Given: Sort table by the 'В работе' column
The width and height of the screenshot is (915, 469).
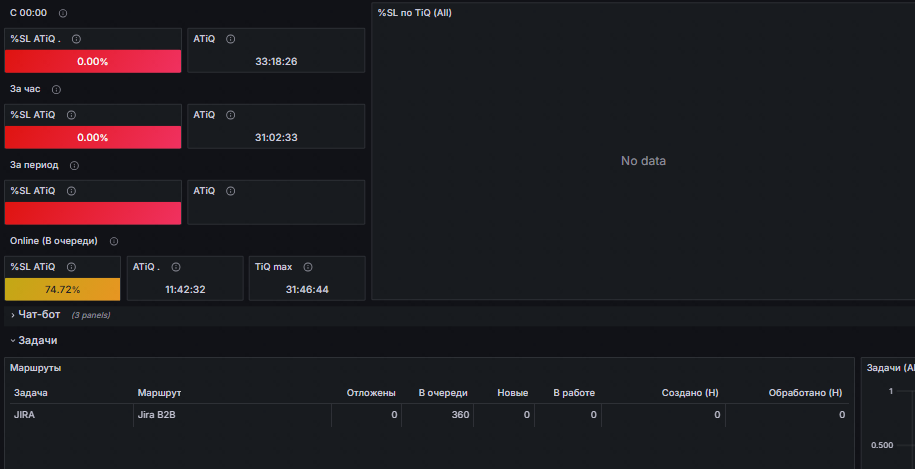Looking at the screenshot, I should [574, 393].
